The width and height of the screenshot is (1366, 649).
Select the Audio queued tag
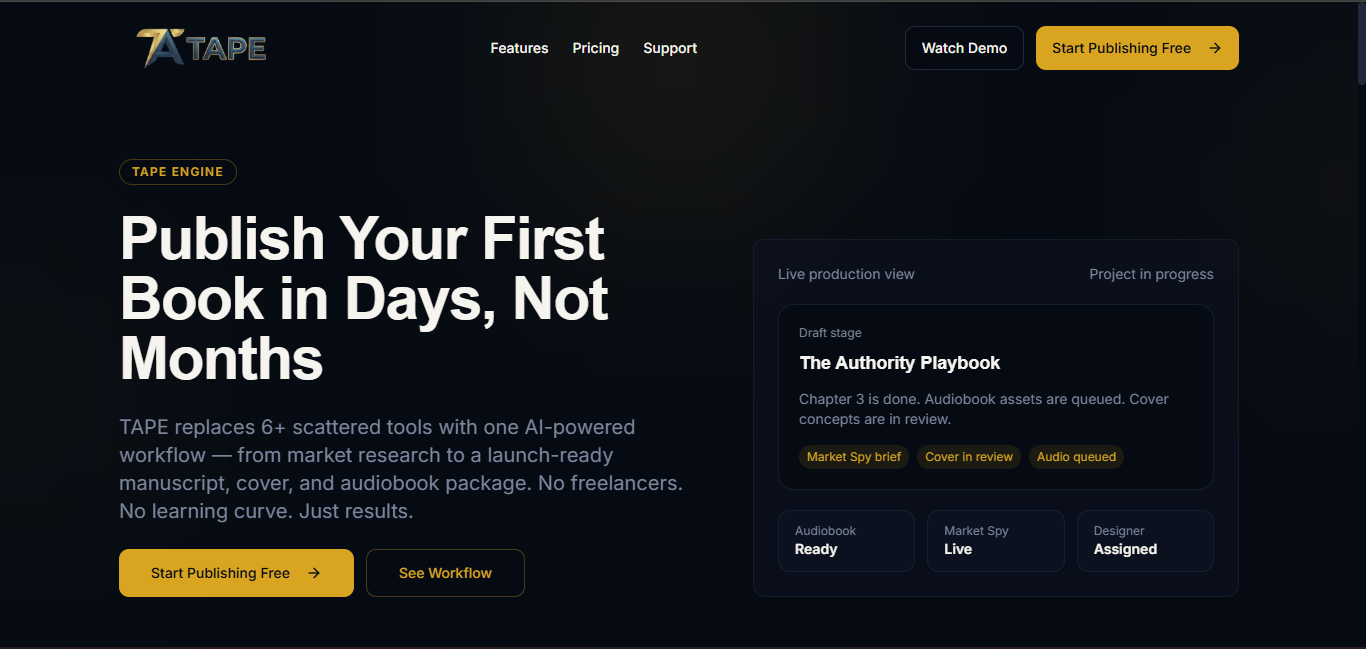1076,457
